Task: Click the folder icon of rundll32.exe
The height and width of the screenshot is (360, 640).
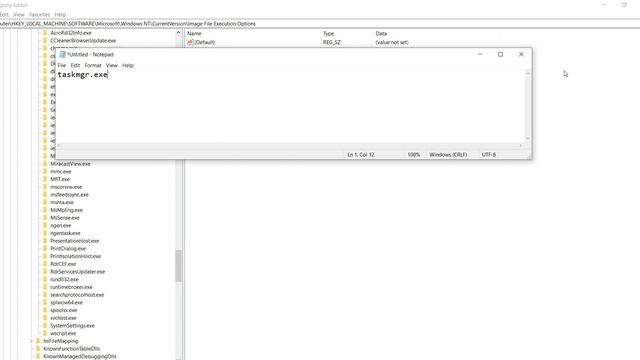Action: click(x=45, y=279)
